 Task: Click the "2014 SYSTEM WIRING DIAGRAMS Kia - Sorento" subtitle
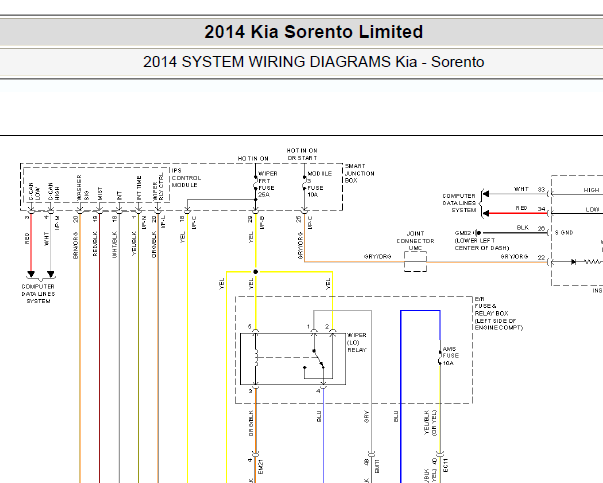click(x=313, y=62)
